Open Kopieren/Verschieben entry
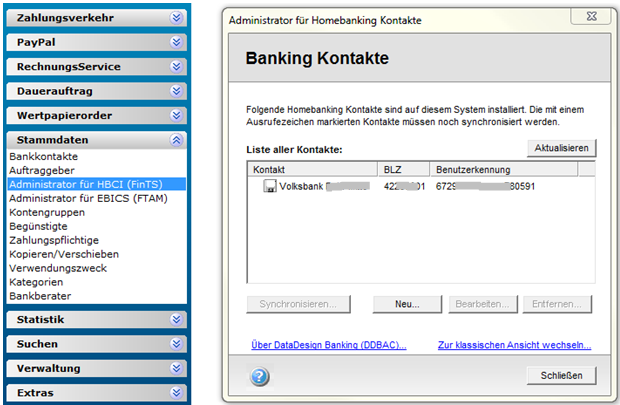Screen dimensions: 620x405 [64, 254]
